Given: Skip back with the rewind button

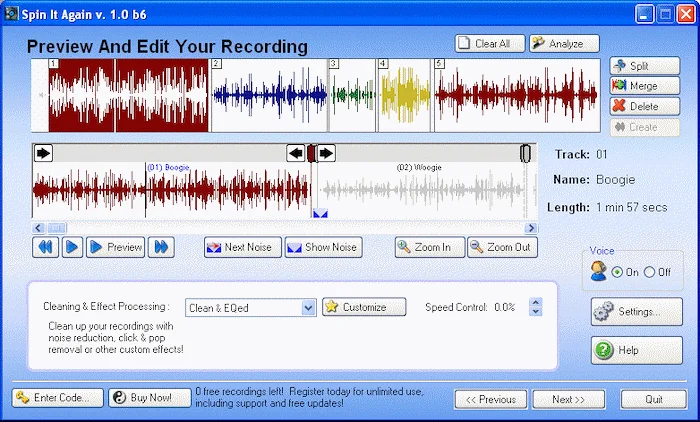Looking at the screenshot, I should click(x=45, y=247).
